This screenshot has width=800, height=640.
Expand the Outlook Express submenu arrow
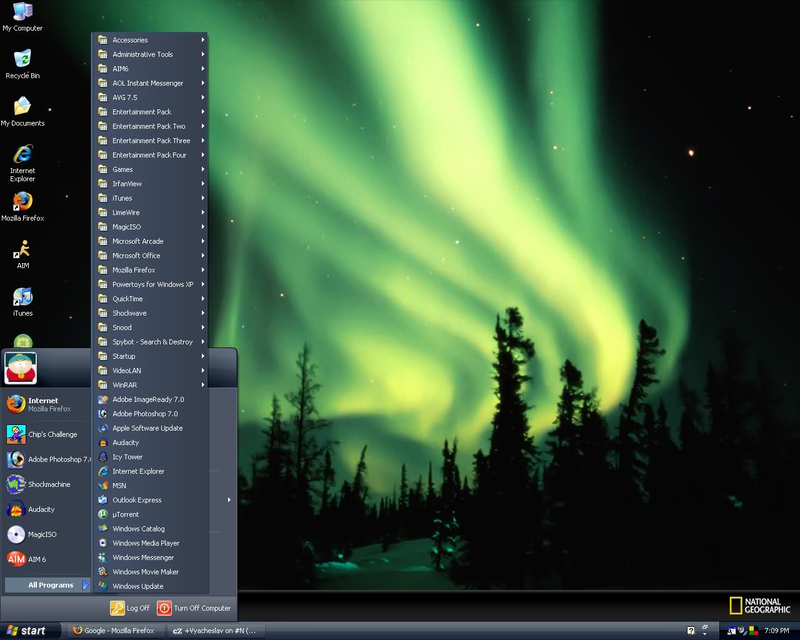[229, 500]
